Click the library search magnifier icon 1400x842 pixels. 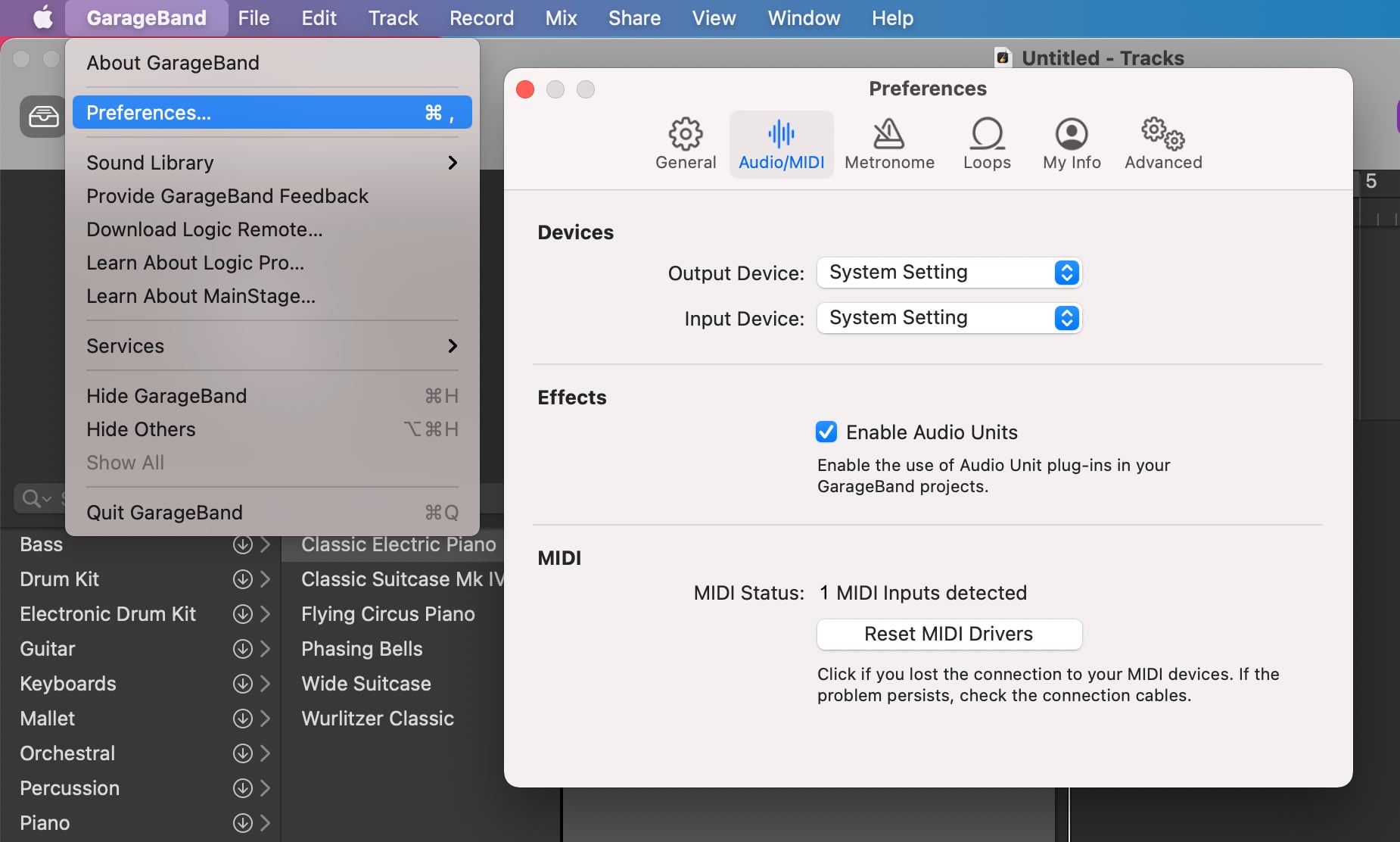coord(32,498)
